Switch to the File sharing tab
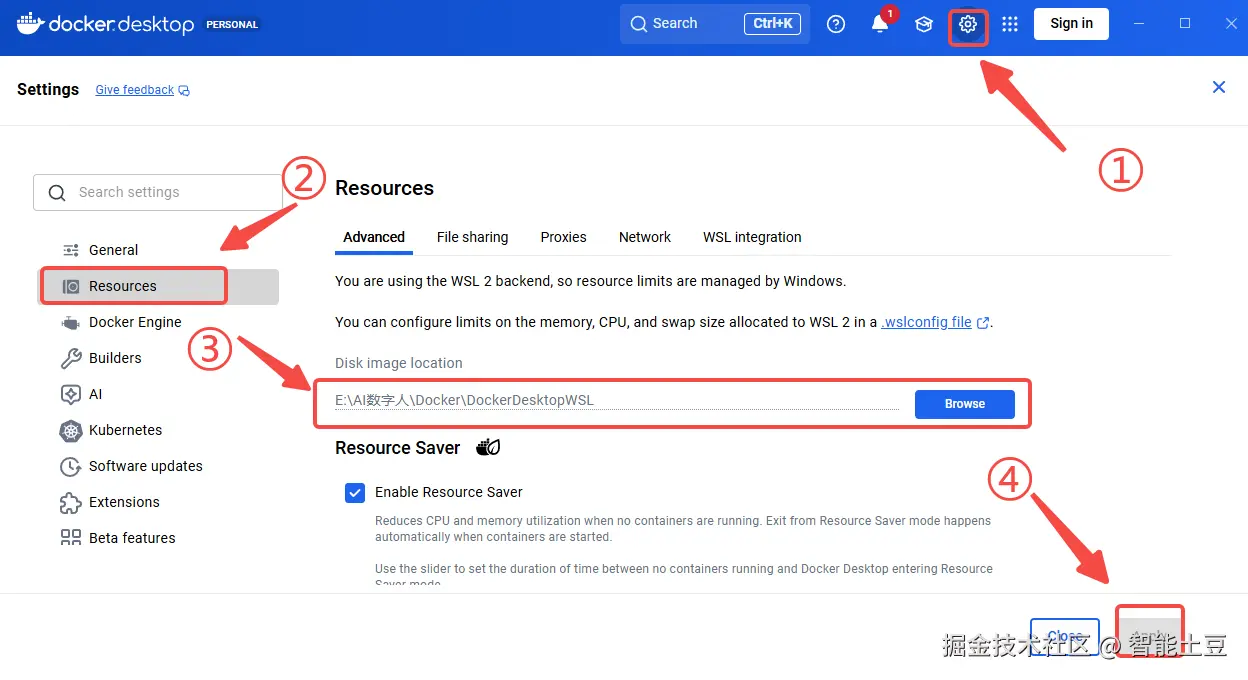 472,237
